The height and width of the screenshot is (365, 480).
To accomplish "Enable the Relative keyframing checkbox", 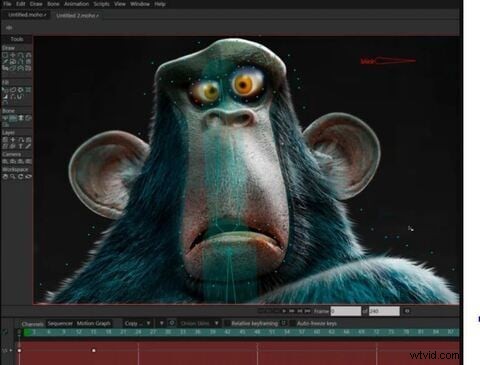I will pyautogui.click(x=227, y=323).
